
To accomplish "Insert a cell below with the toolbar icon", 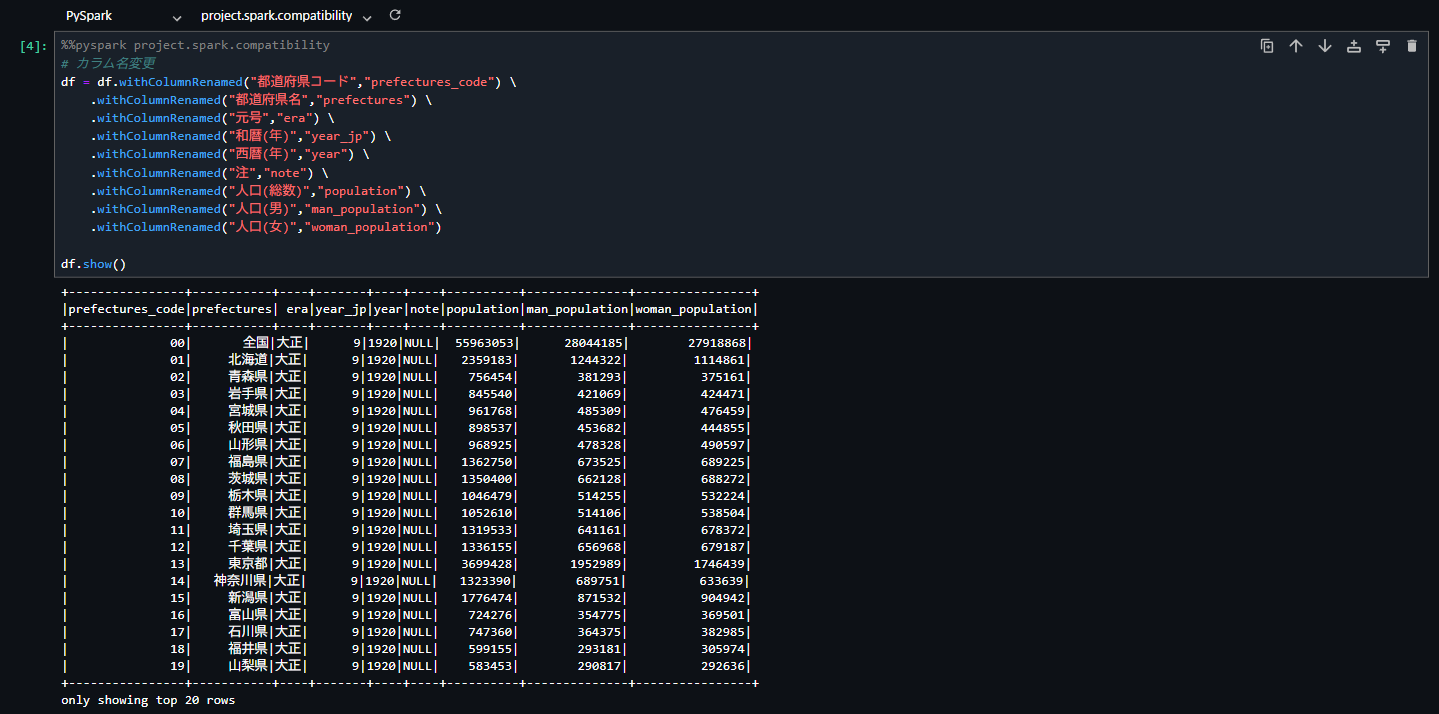I will click(1383, 46).
